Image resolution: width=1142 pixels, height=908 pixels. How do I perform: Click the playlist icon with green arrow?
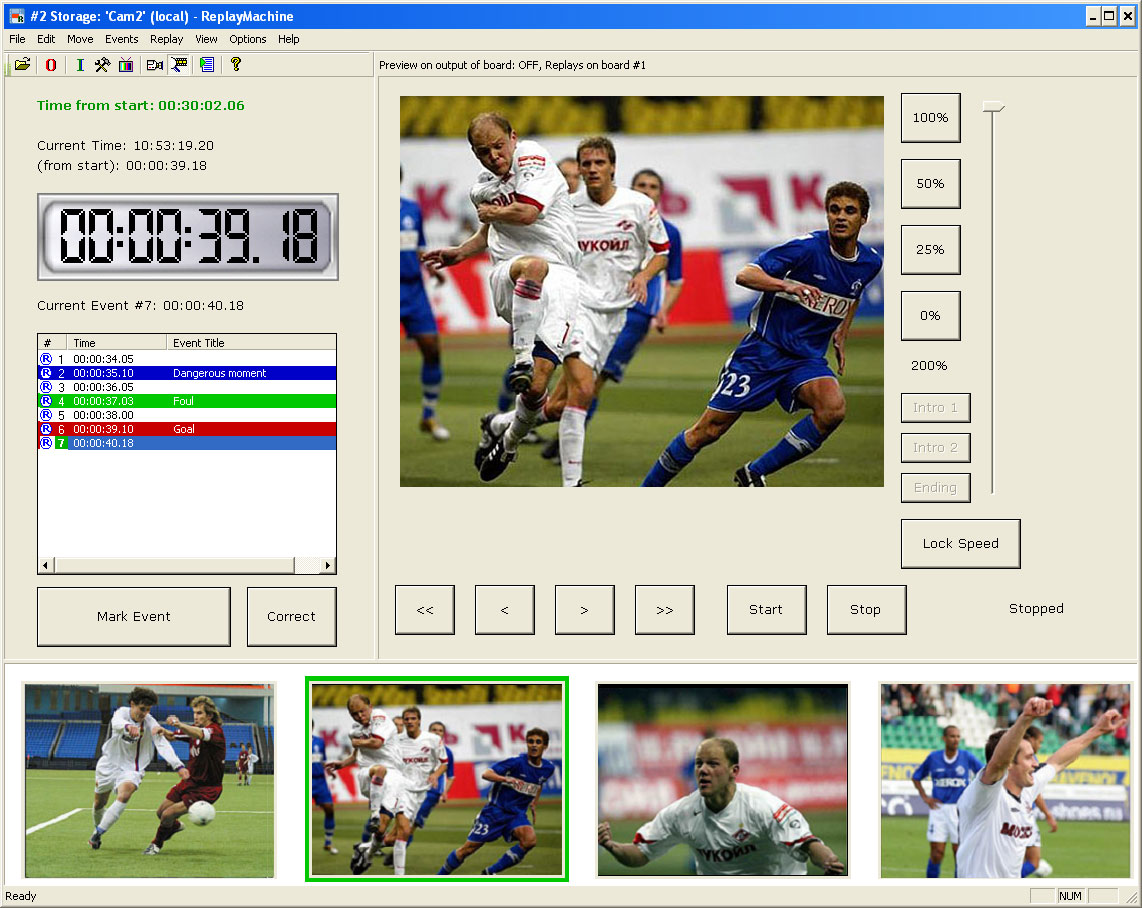coord(207,65)
